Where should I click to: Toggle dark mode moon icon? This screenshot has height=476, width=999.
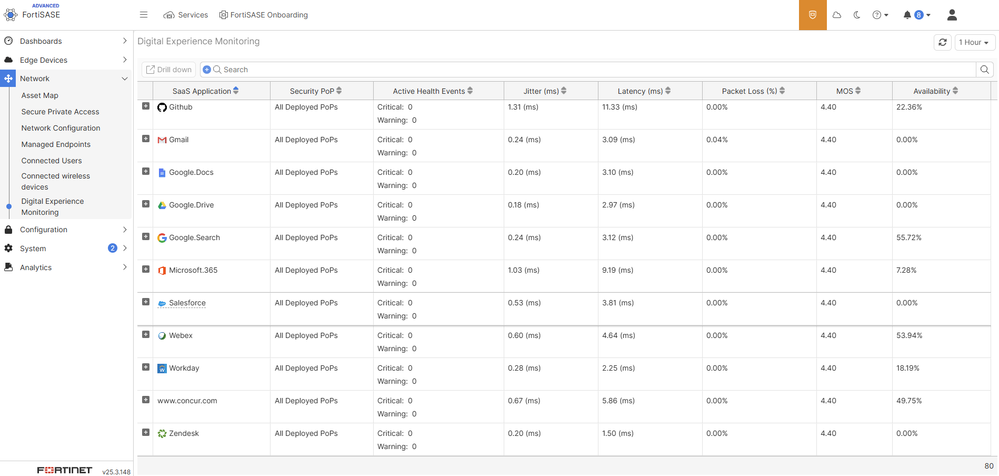(x=857, y=15)
